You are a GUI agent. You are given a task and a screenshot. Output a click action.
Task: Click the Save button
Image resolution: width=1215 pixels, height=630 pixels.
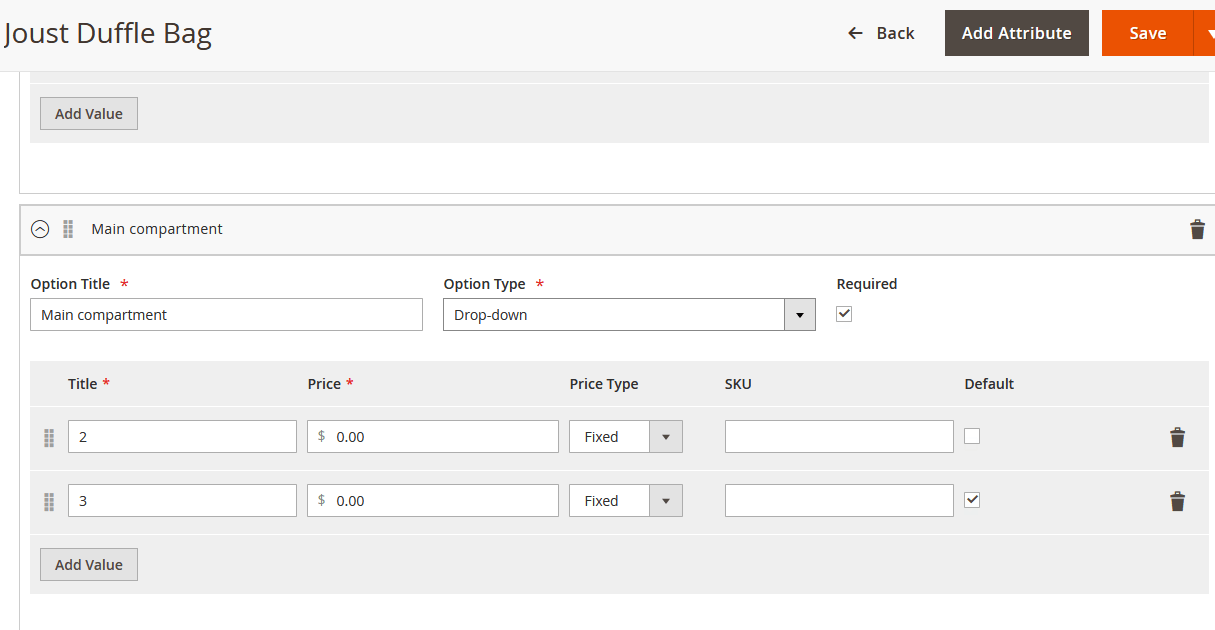coord(1147,32)
